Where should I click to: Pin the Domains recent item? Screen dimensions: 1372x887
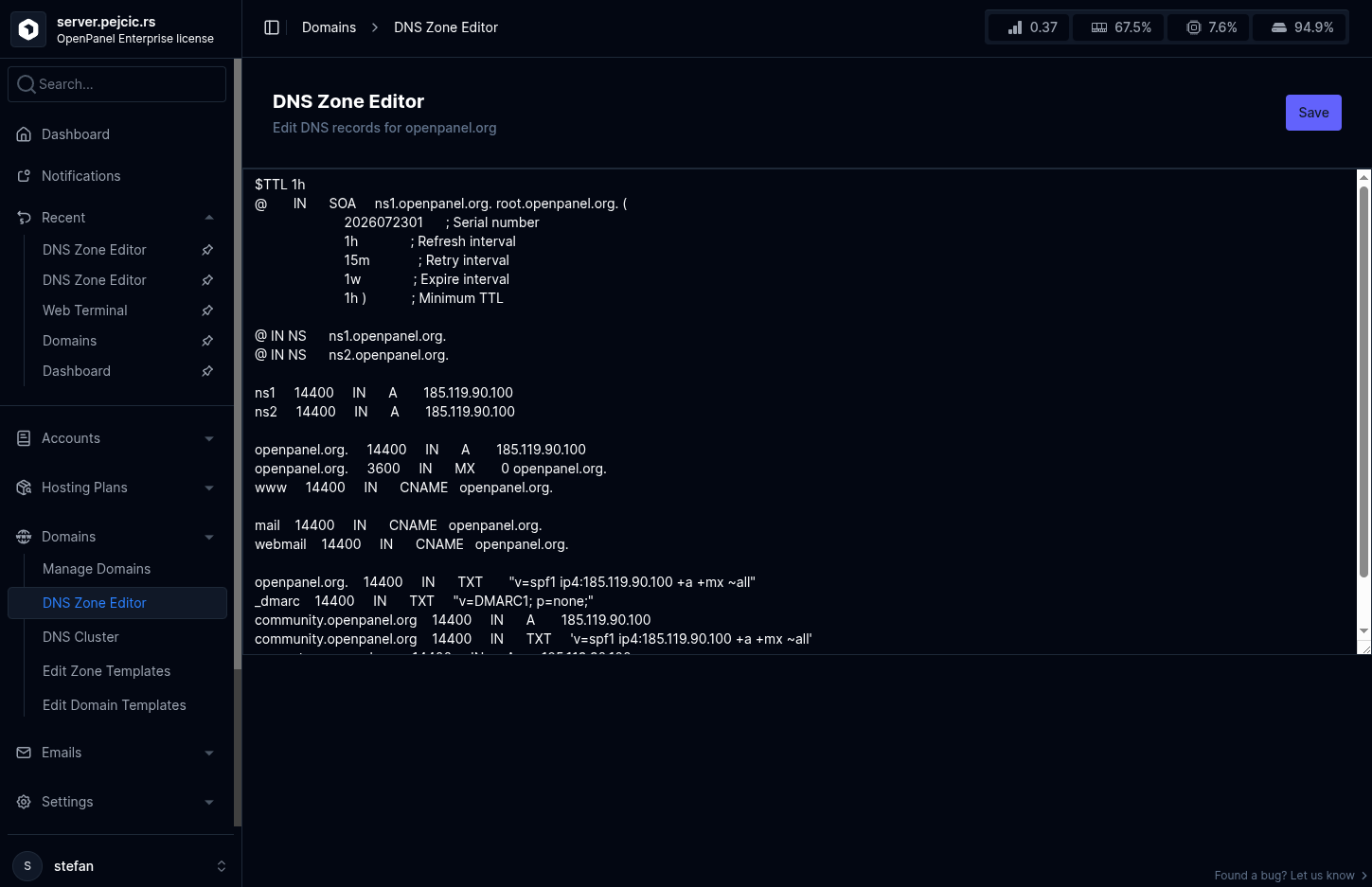pyautogui.click(x=207, y=341)
